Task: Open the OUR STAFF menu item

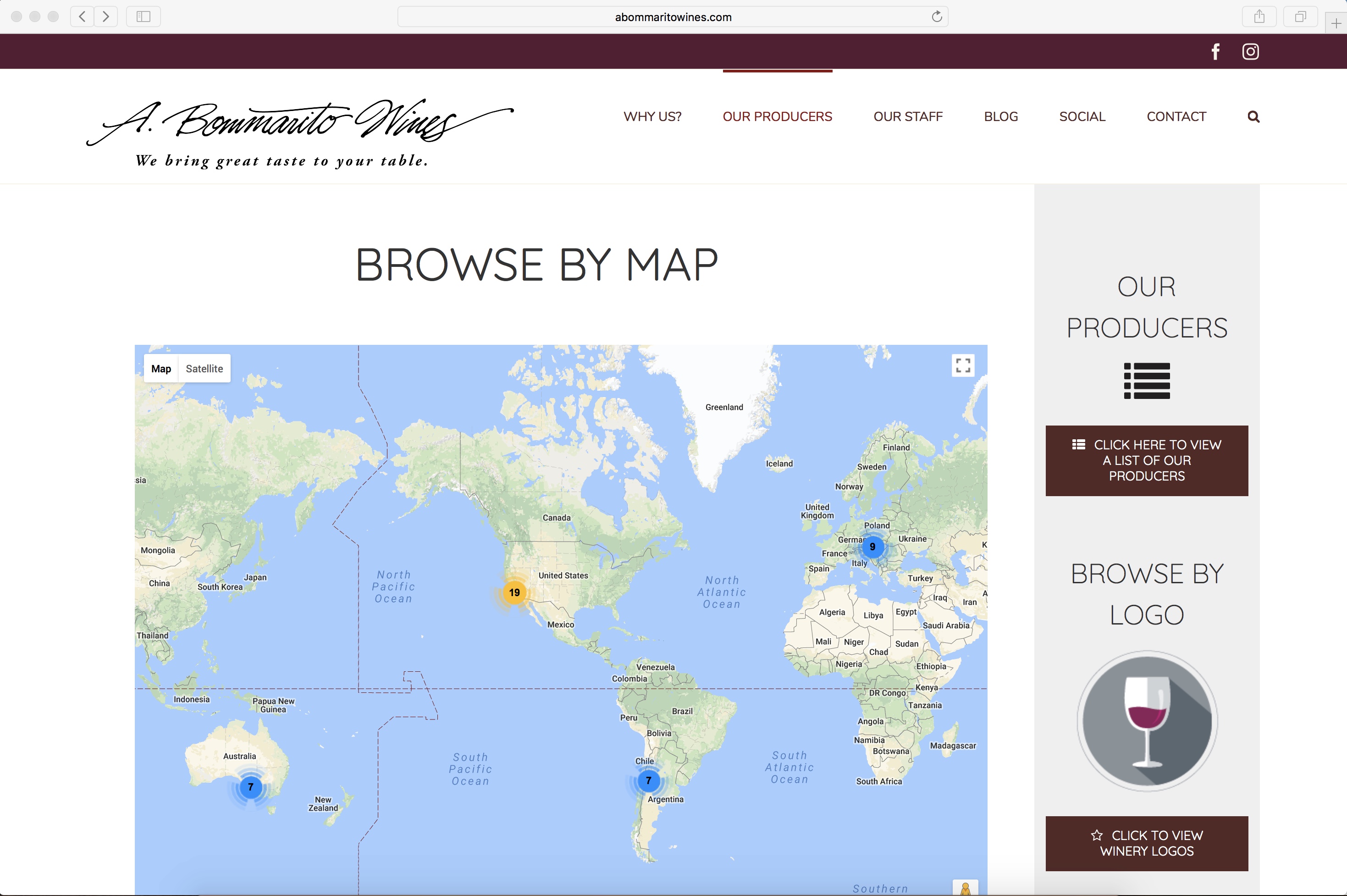Action: [908, 116]
